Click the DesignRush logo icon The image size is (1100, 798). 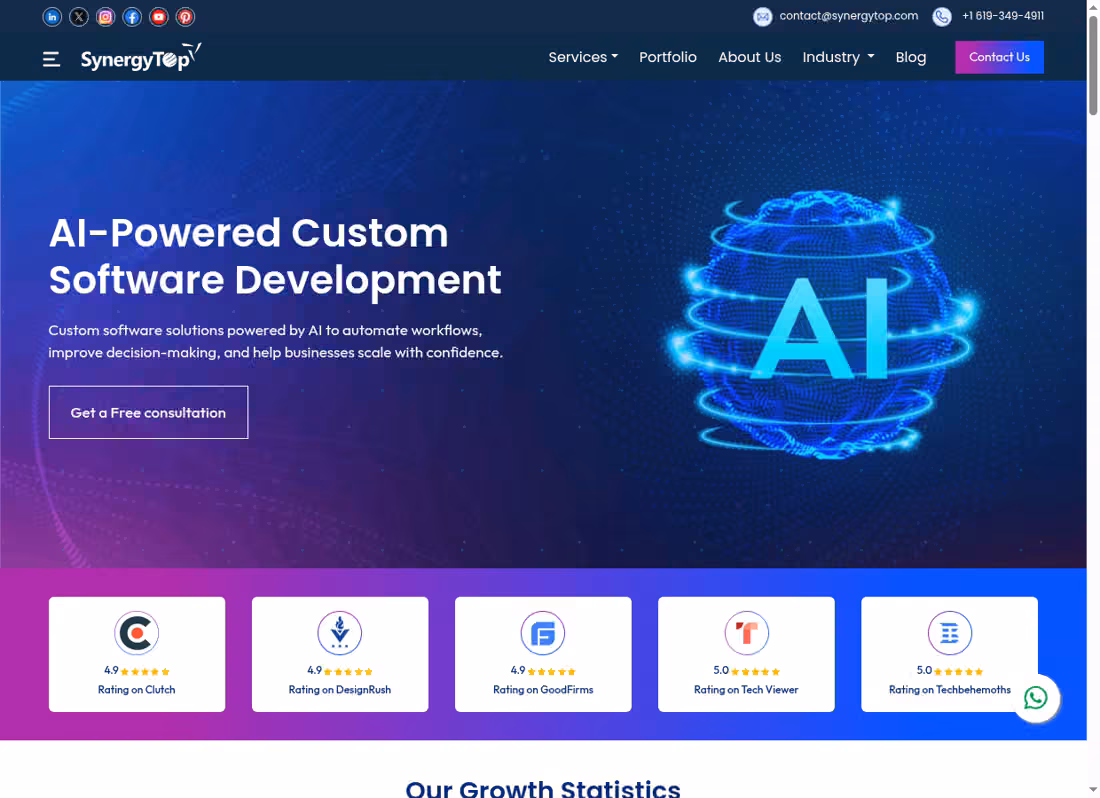tap(340, 633)
